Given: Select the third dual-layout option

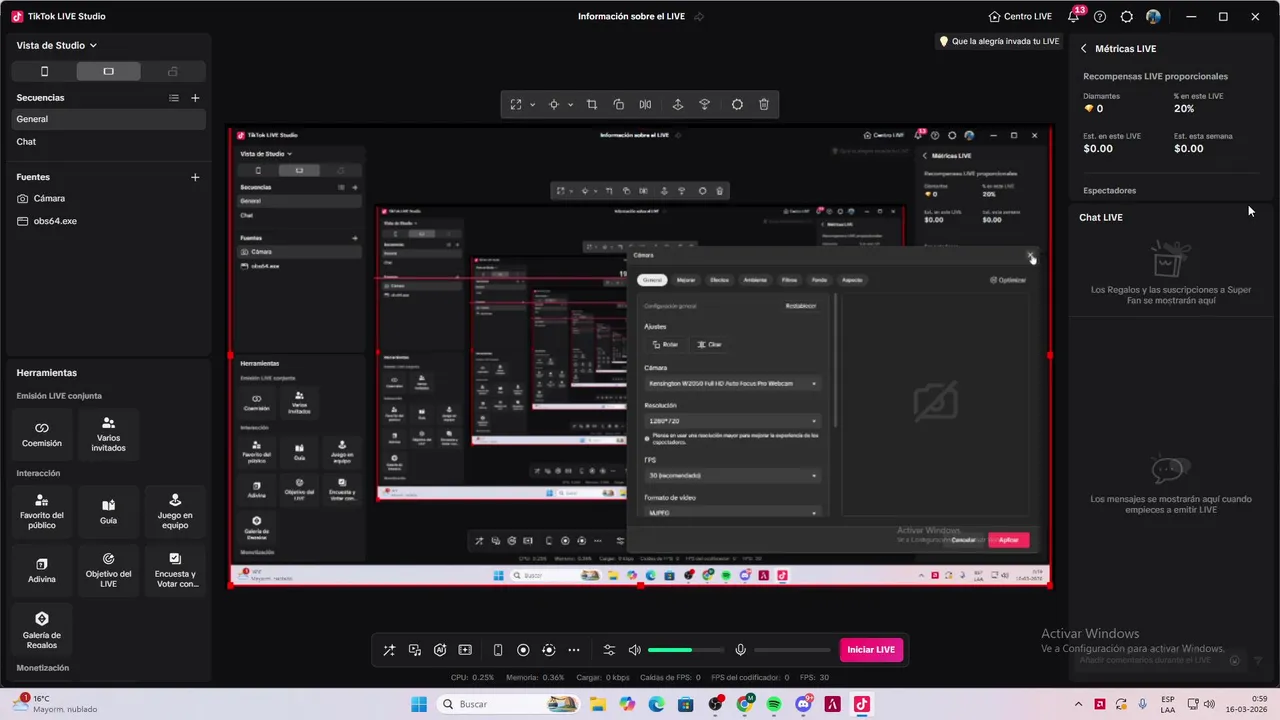Looking at the screenshot, I should [x=172, y=71].
